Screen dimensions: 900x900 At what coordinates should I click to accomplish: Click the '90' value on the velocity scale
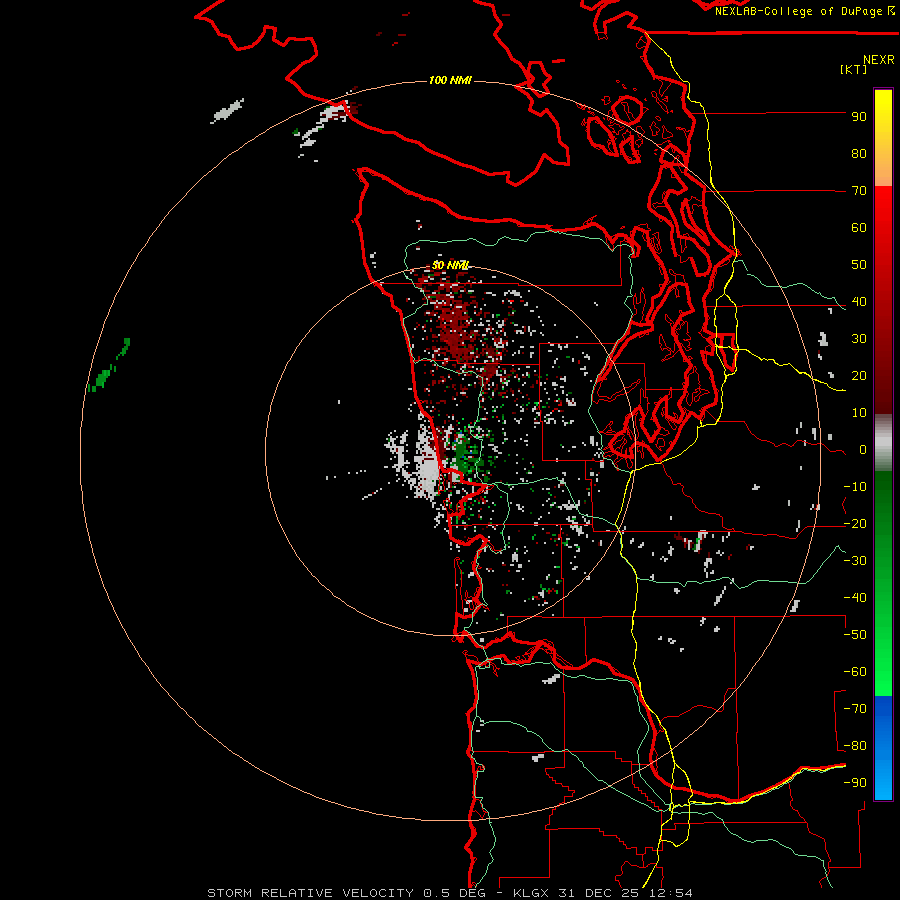click(x=859, y=117)
